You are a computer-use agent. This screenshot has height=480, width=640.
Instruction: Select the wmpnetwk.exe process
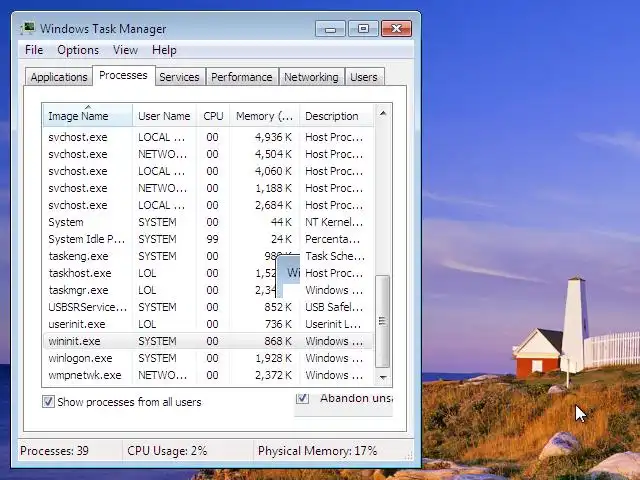(208, 375)
